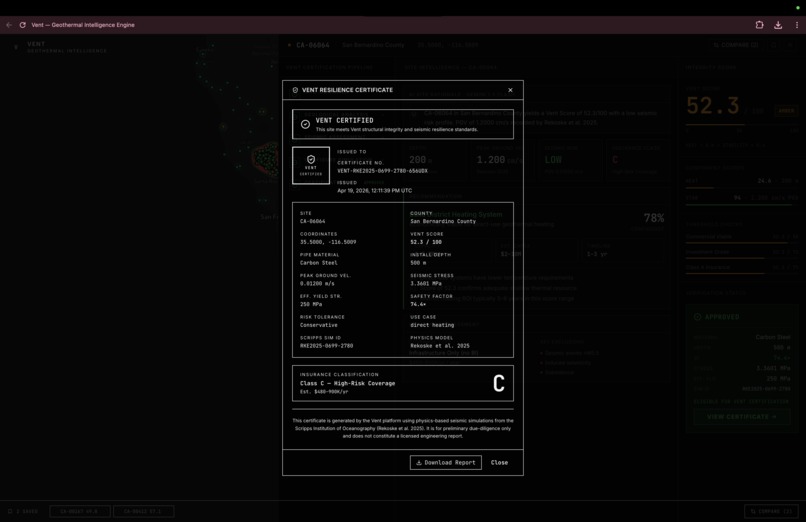Reload the Vent page

[23, 25]
